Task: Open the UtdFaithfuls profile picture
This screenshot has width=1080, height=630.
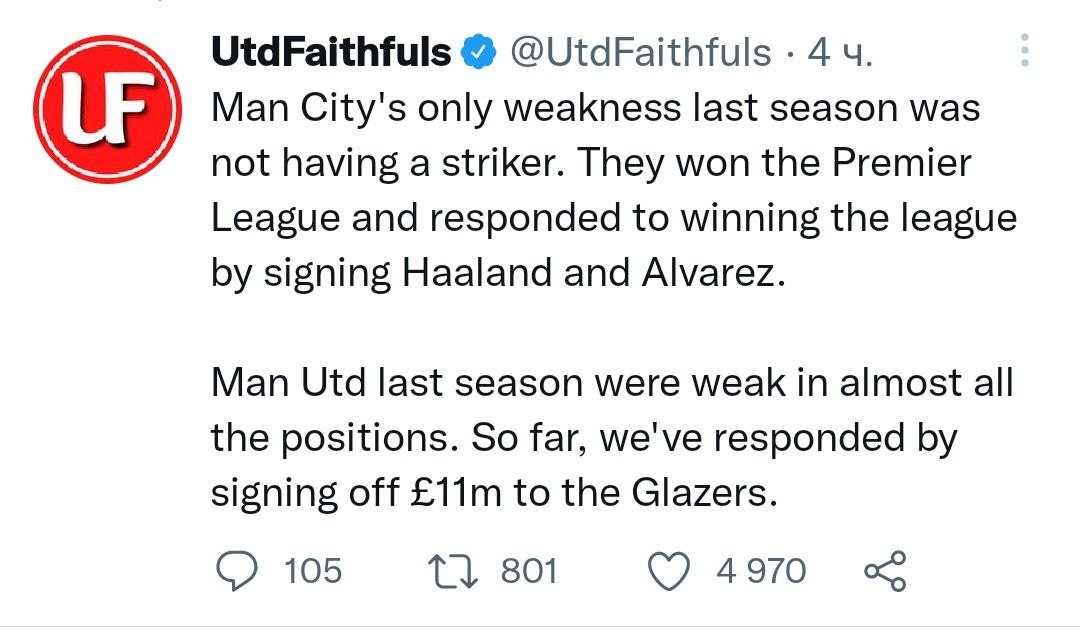Action: pyautogui.click(x=107, y=109)
